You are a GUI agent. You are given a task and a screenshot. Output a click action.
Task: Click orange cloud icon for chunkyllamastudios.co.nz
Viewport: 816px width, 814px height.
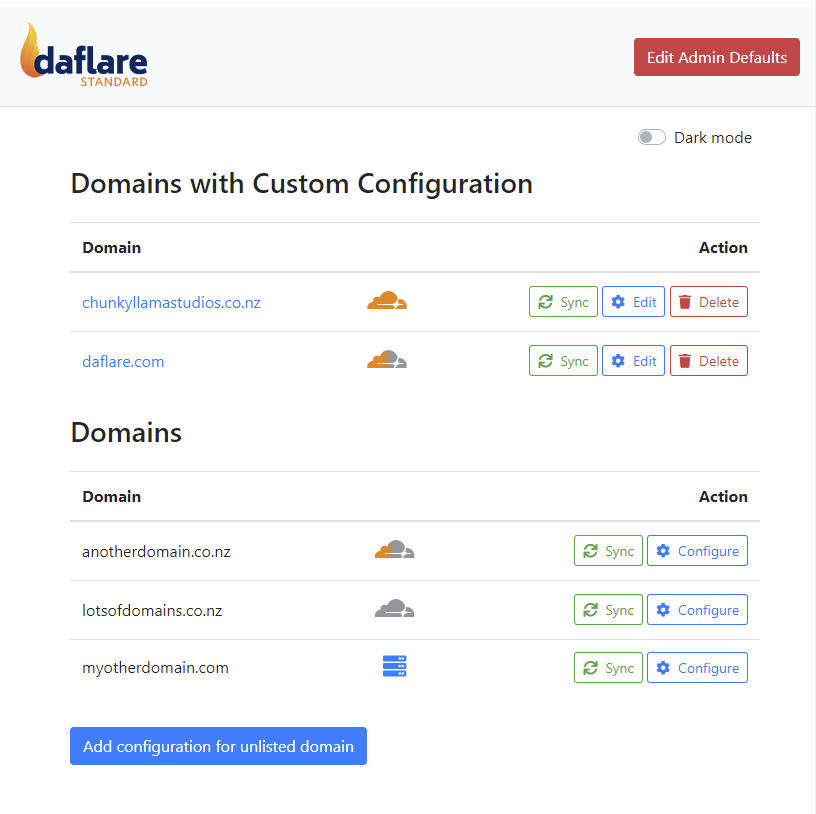tap(387, 301)
